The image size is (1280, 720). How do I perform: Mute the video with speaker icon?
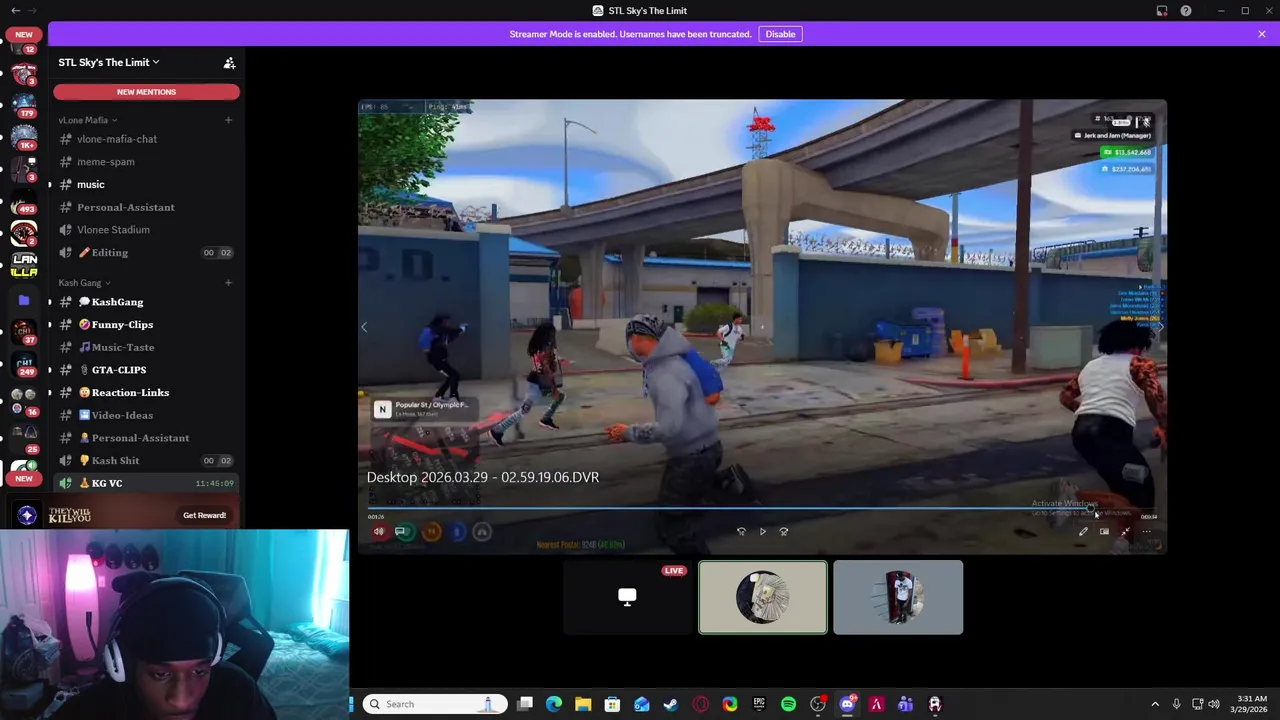point(379,532)
